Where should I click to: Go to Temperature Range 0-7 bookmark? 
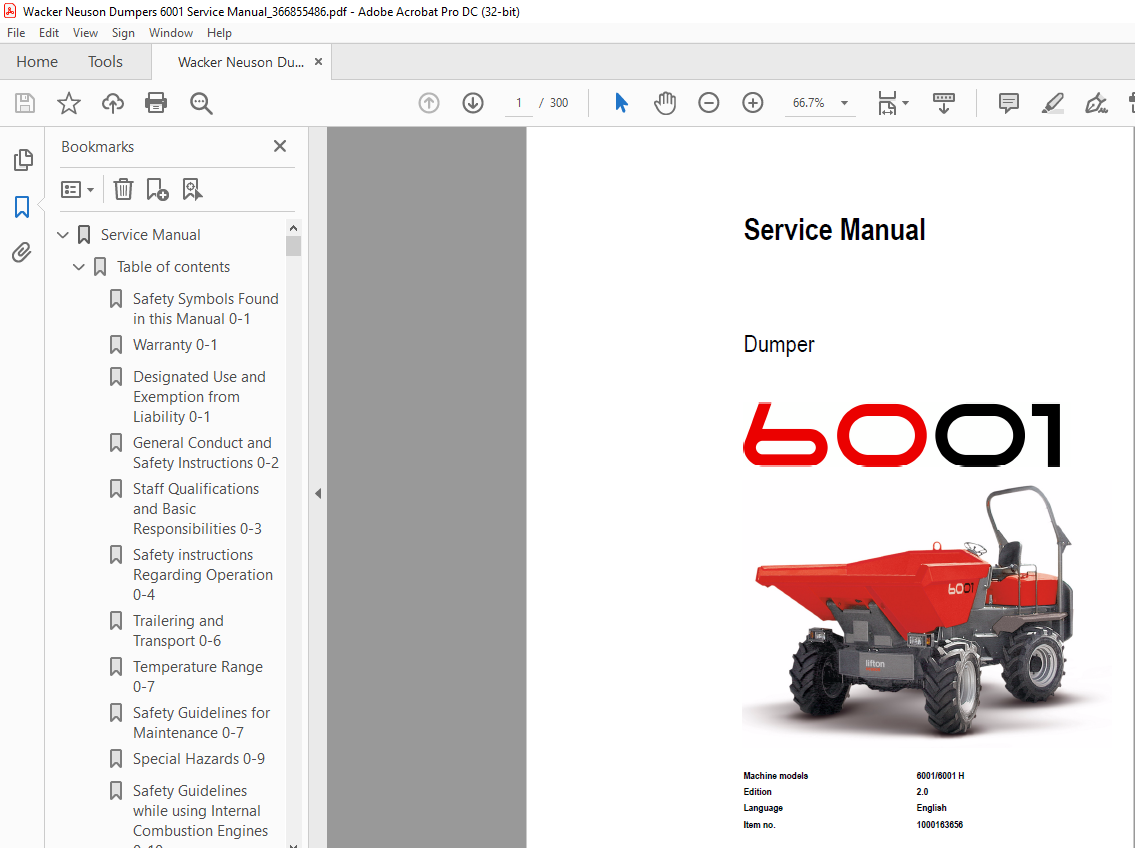point(198,677)
